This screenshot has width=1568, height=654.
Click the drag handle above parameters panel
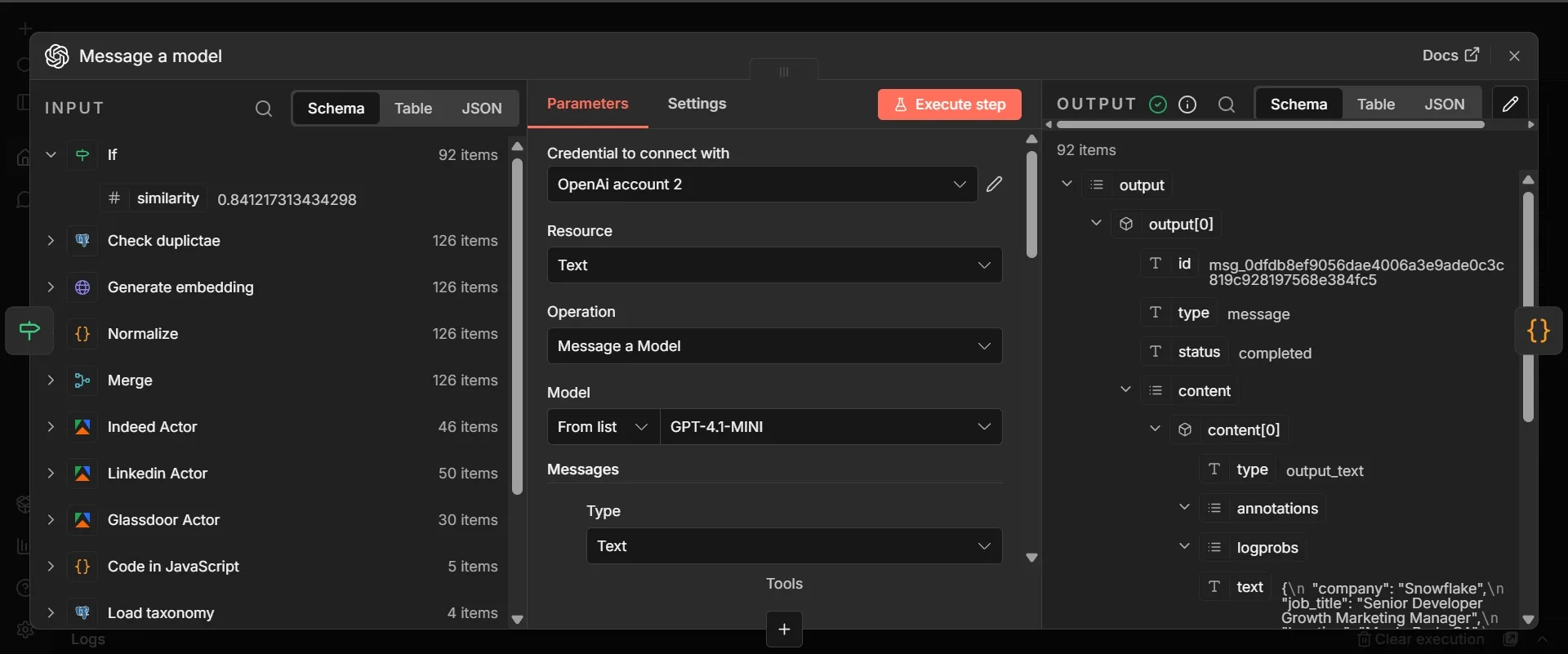tap(784, 71)
